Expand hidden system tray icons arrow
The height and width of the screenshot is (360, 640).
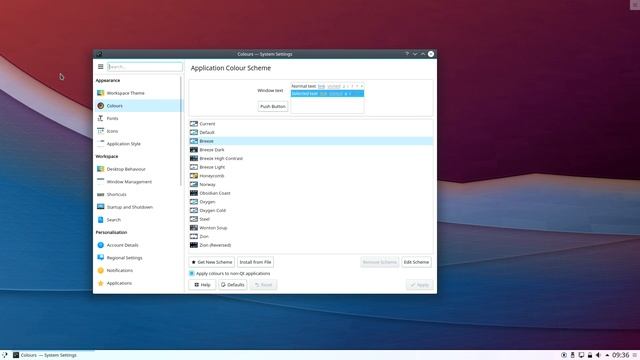607,355
